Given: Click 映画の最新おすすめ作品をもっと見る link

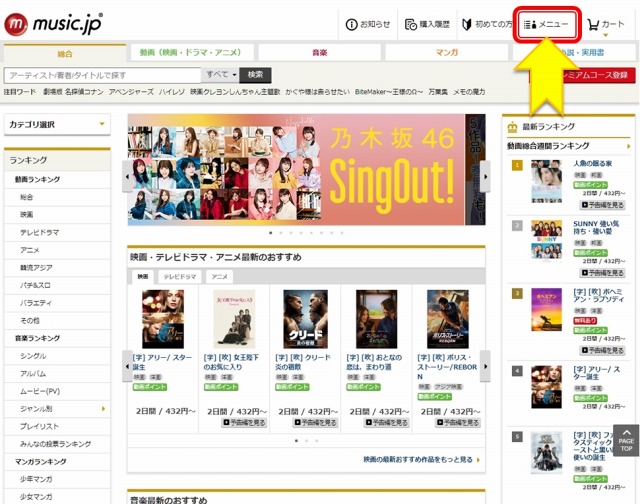Looking at the screenshot, I should pyautogui.click(x=420, y=460).
